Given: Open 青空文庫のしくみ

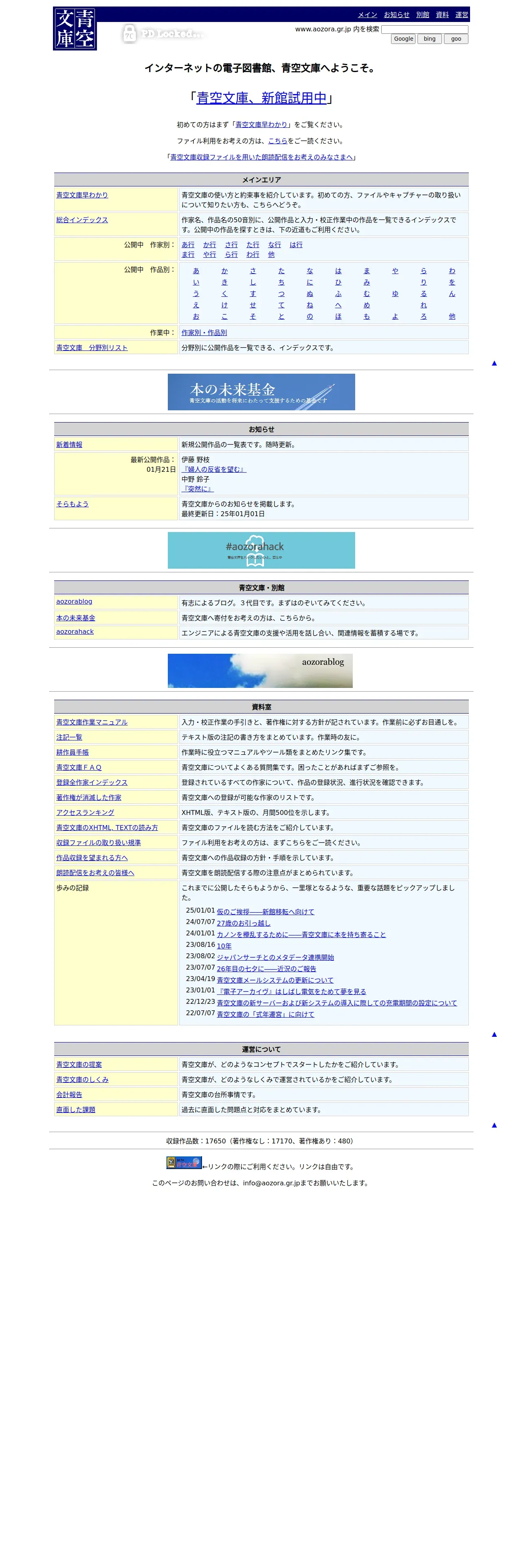Looking at the screenshot, I should (82, 1080).
